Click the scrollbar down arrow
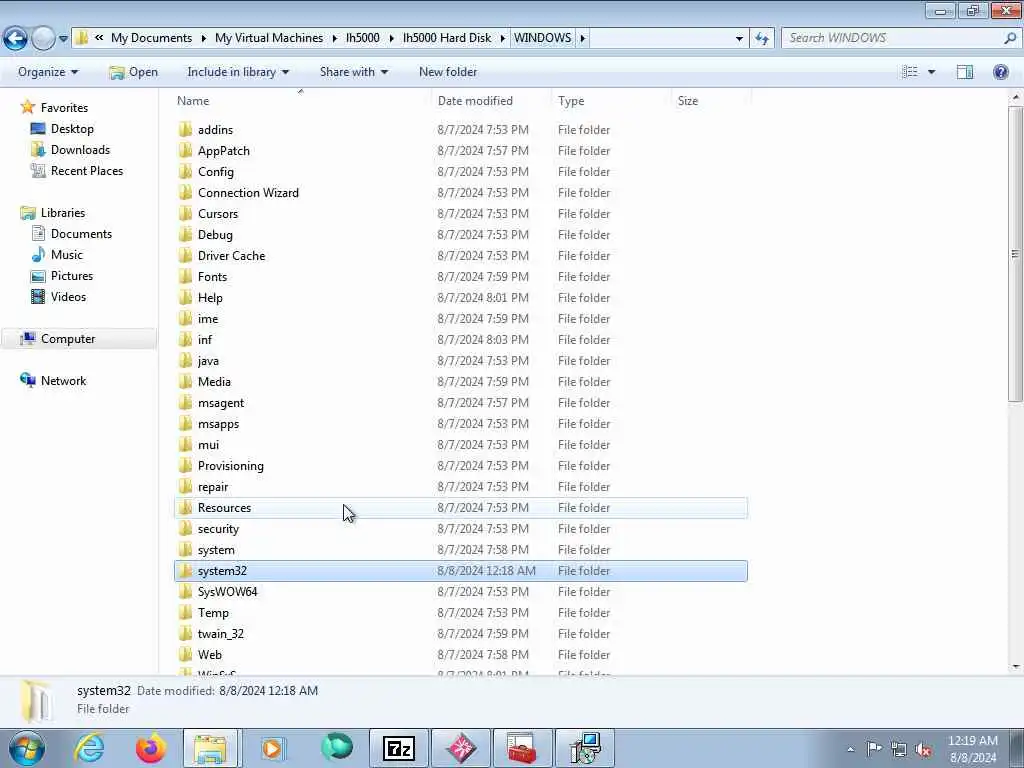1024x768 pixels. (x=1016, y=667)
